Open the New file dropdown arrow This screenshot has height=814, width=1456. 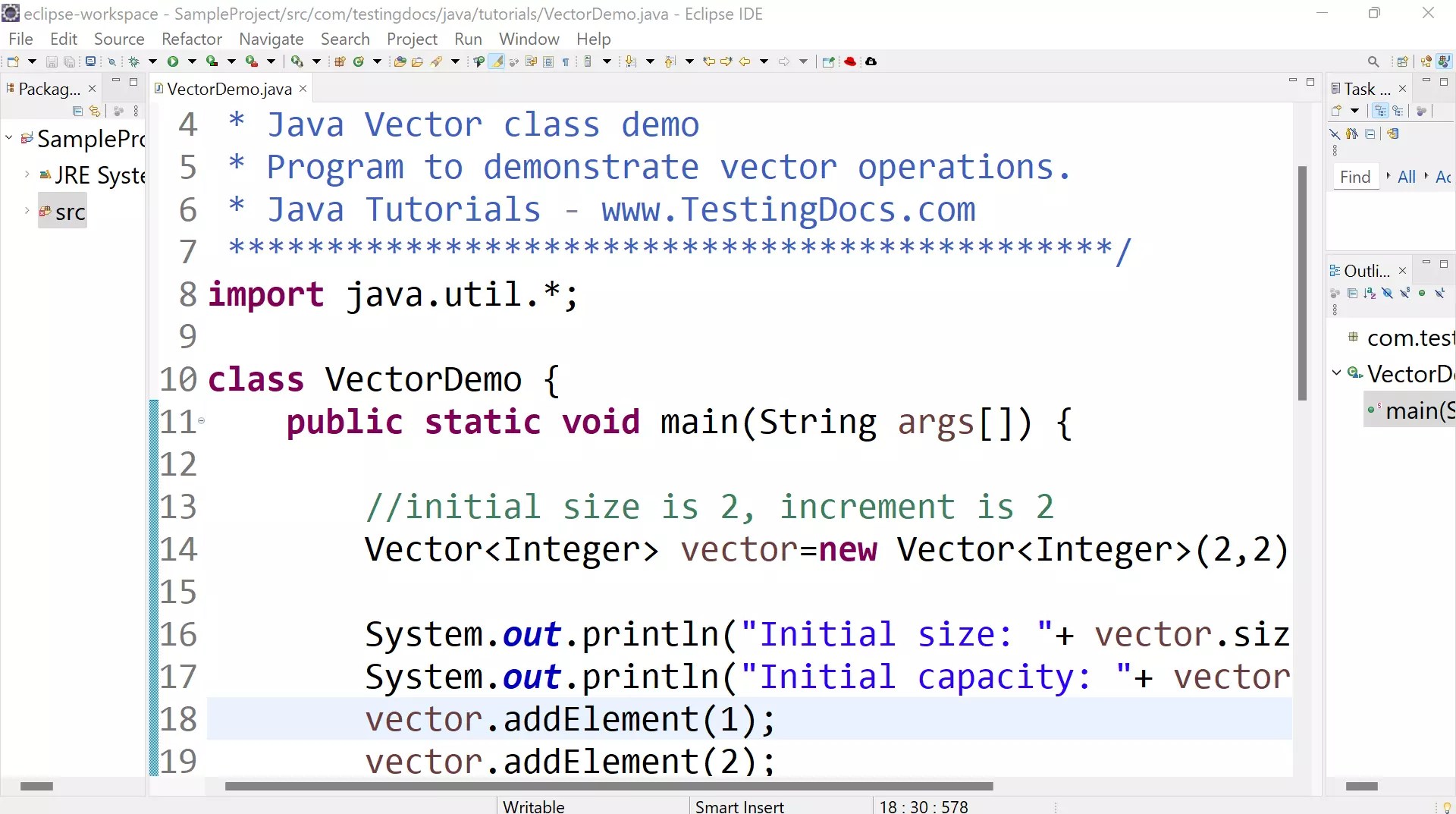pos(32,61)
